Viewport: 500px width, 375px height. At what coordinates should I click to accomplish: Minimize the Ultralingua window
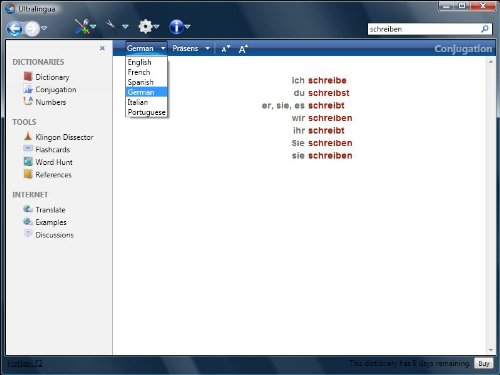pyautogui.click(x=447, y=6)
